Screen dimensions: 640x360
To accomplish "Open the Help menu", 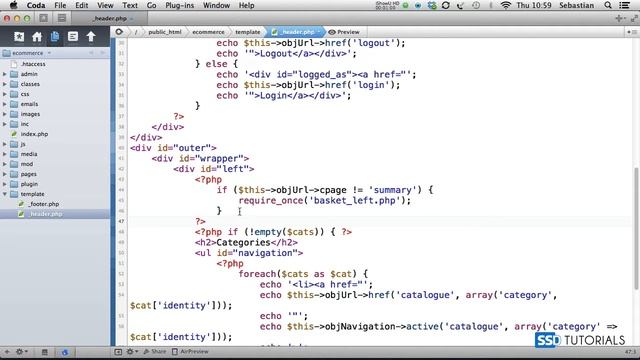I will (246, 5).
